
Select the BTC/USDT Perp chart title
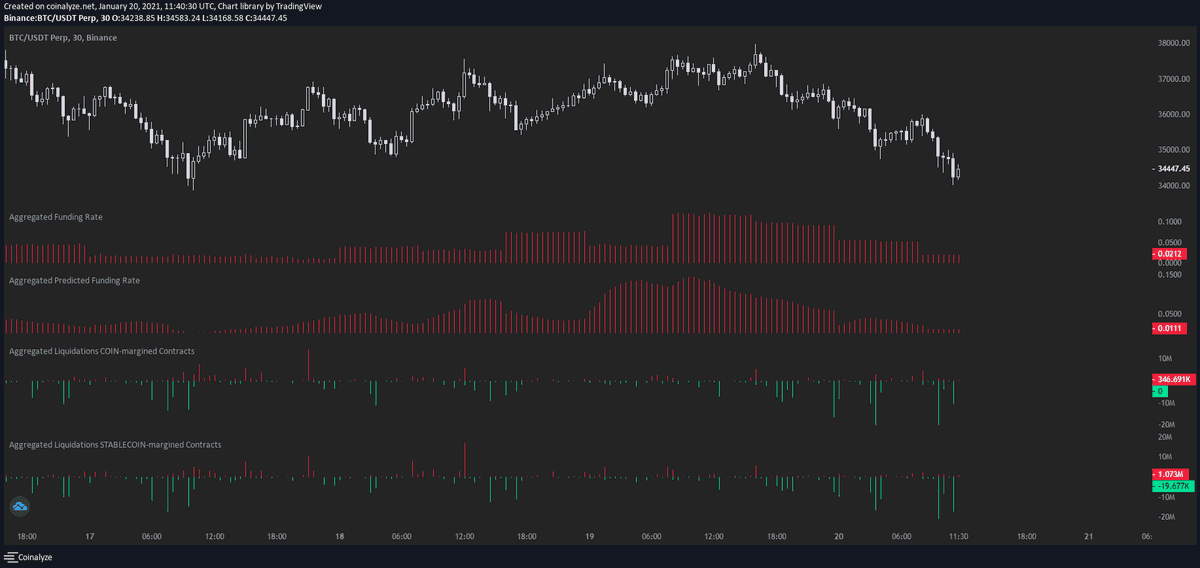pos(63,38)
